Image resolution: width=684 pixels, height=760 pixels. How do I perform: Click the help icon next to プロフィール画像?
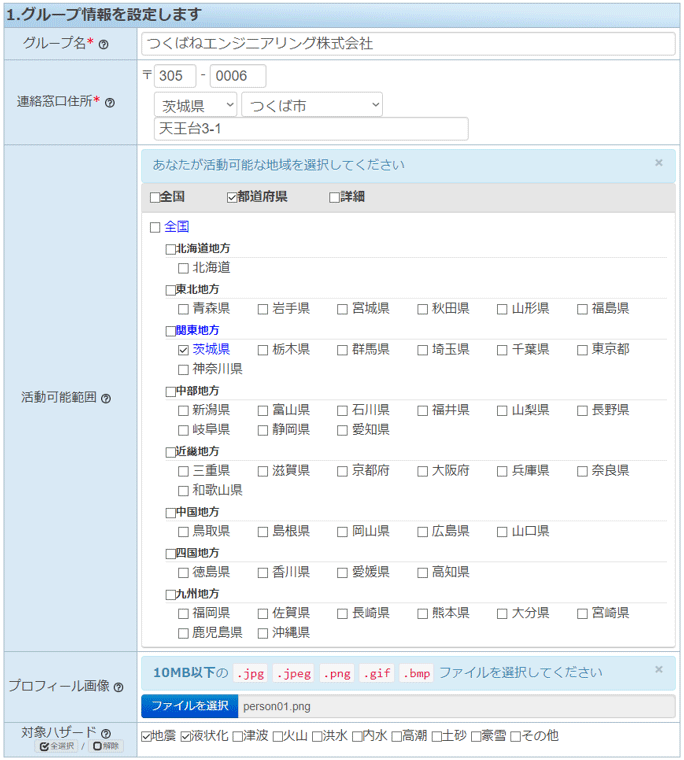119,687
